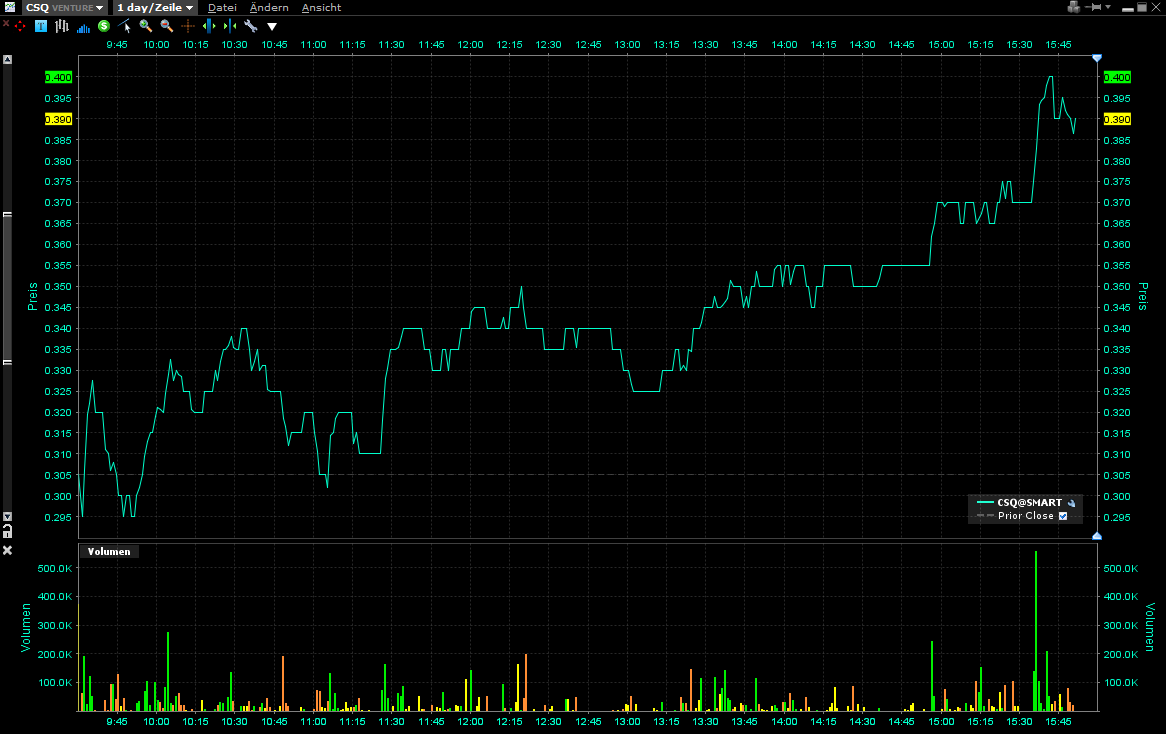Click the red crosshair icon in toolbar
The height and width of the screenshot is (734, 1166).
(19, 26)
